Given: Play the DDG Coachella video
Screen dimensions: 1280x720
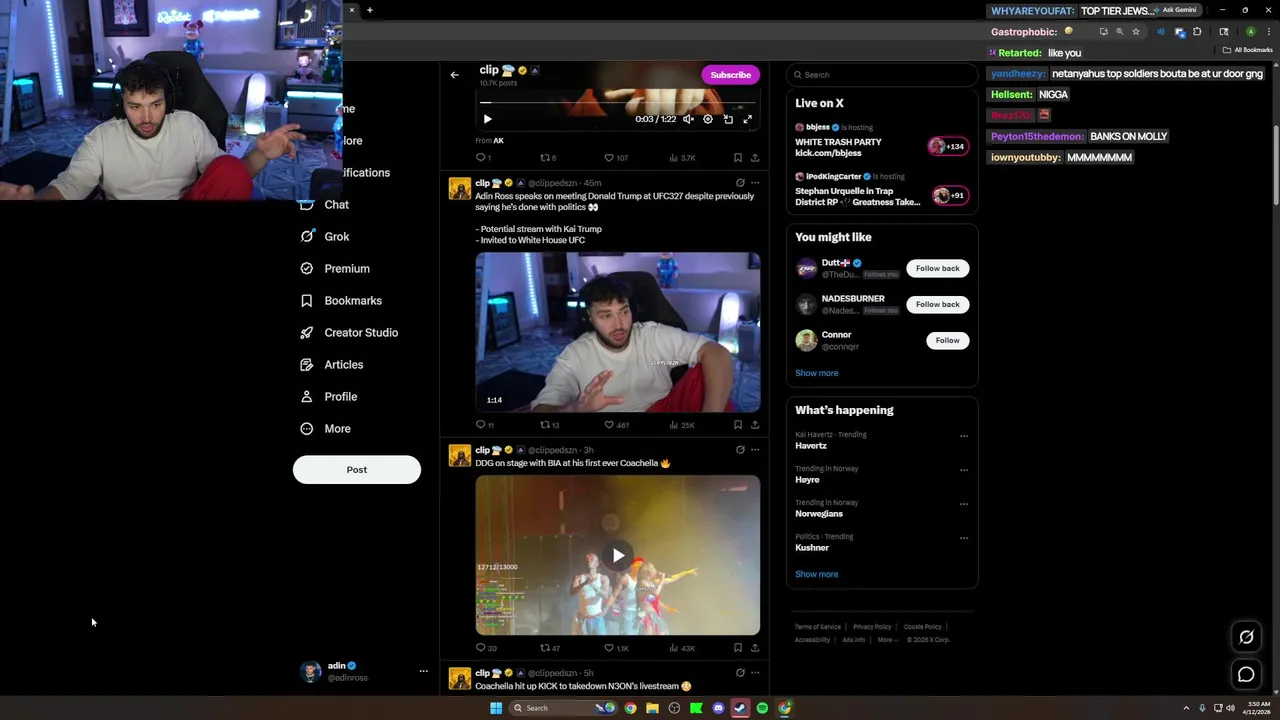Looking at the screenshot, I should [x=618, y=555].
